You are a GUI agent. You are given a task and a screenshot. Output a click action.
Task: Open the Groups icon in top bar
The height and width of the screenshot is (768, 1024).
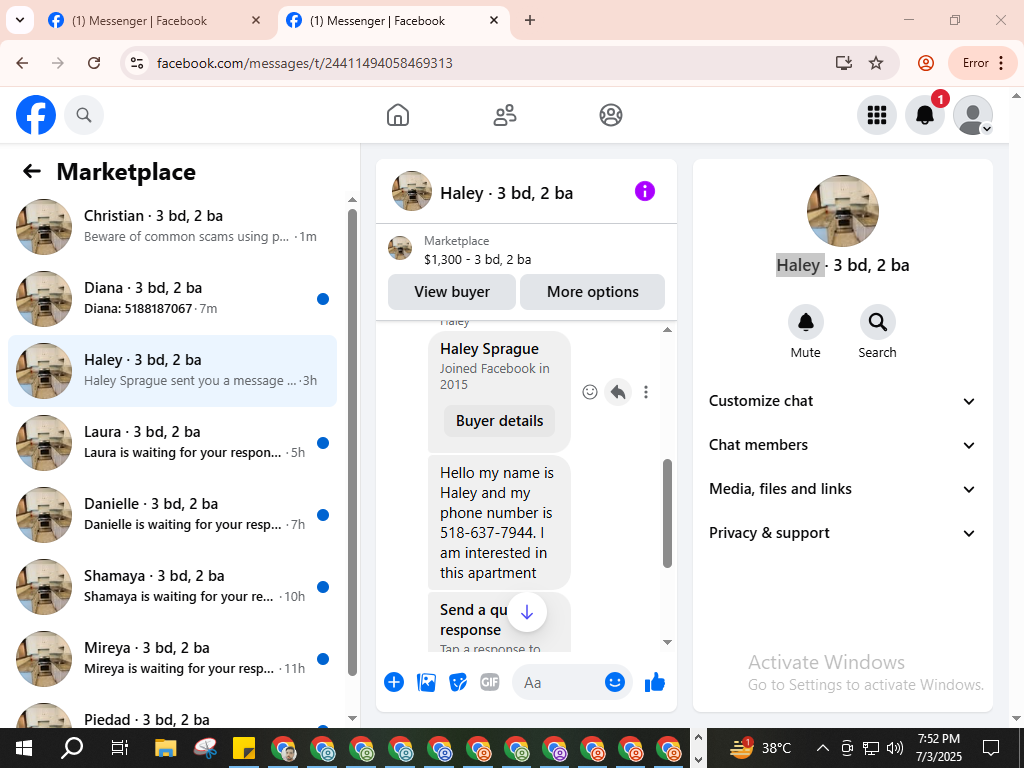611,115
